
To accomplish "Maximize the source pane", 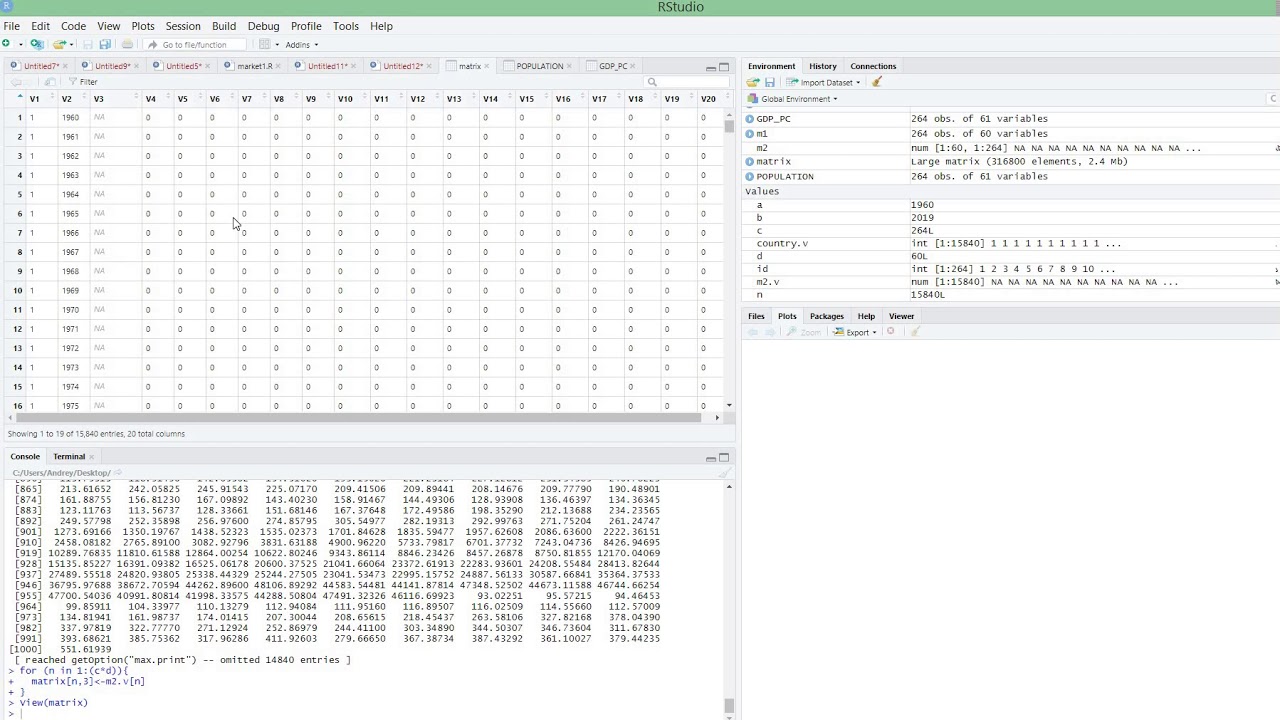I will point(724,67).
